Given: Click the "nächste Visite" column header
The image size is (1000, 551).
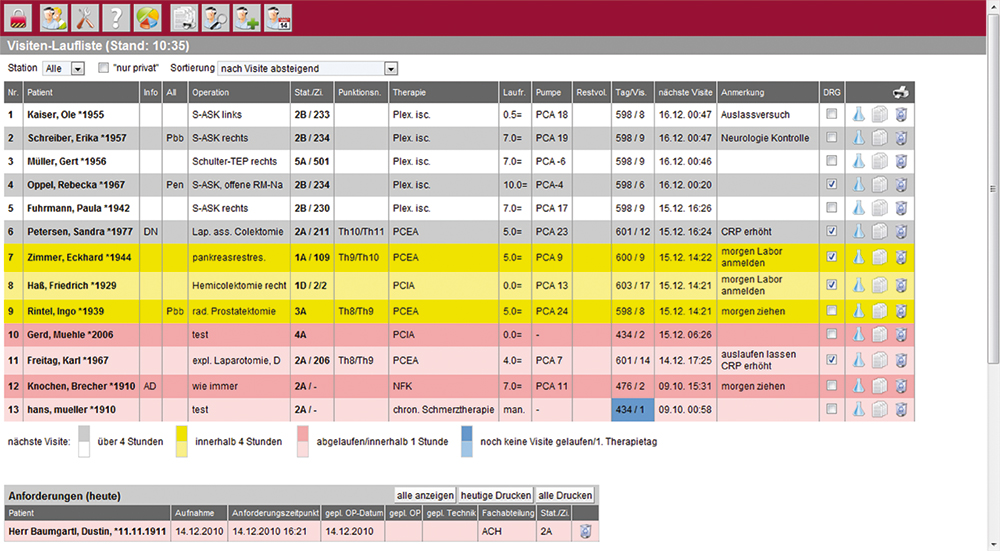Looking at the screenshot, I should tap(685, 92).
